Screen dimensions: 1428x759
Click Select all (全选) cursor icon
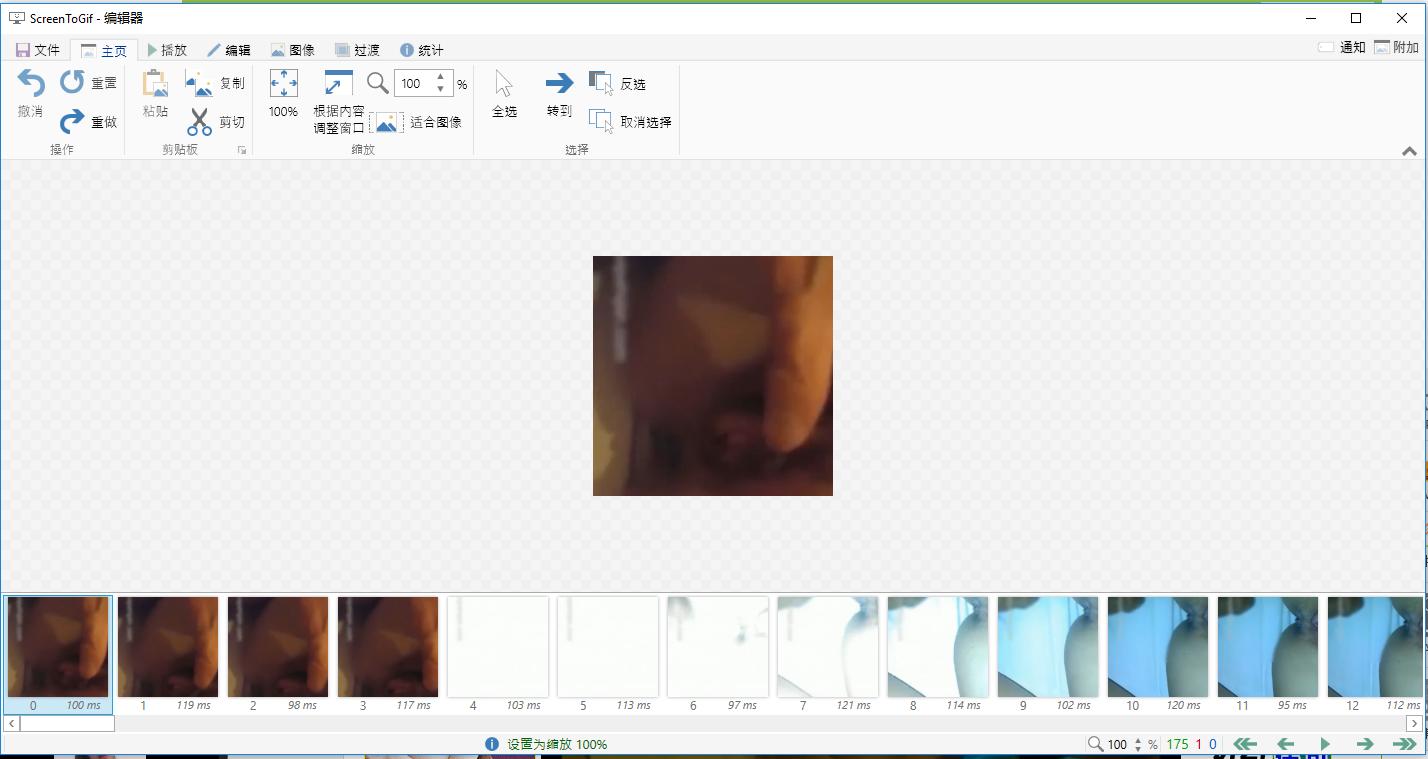pos(504,84)
